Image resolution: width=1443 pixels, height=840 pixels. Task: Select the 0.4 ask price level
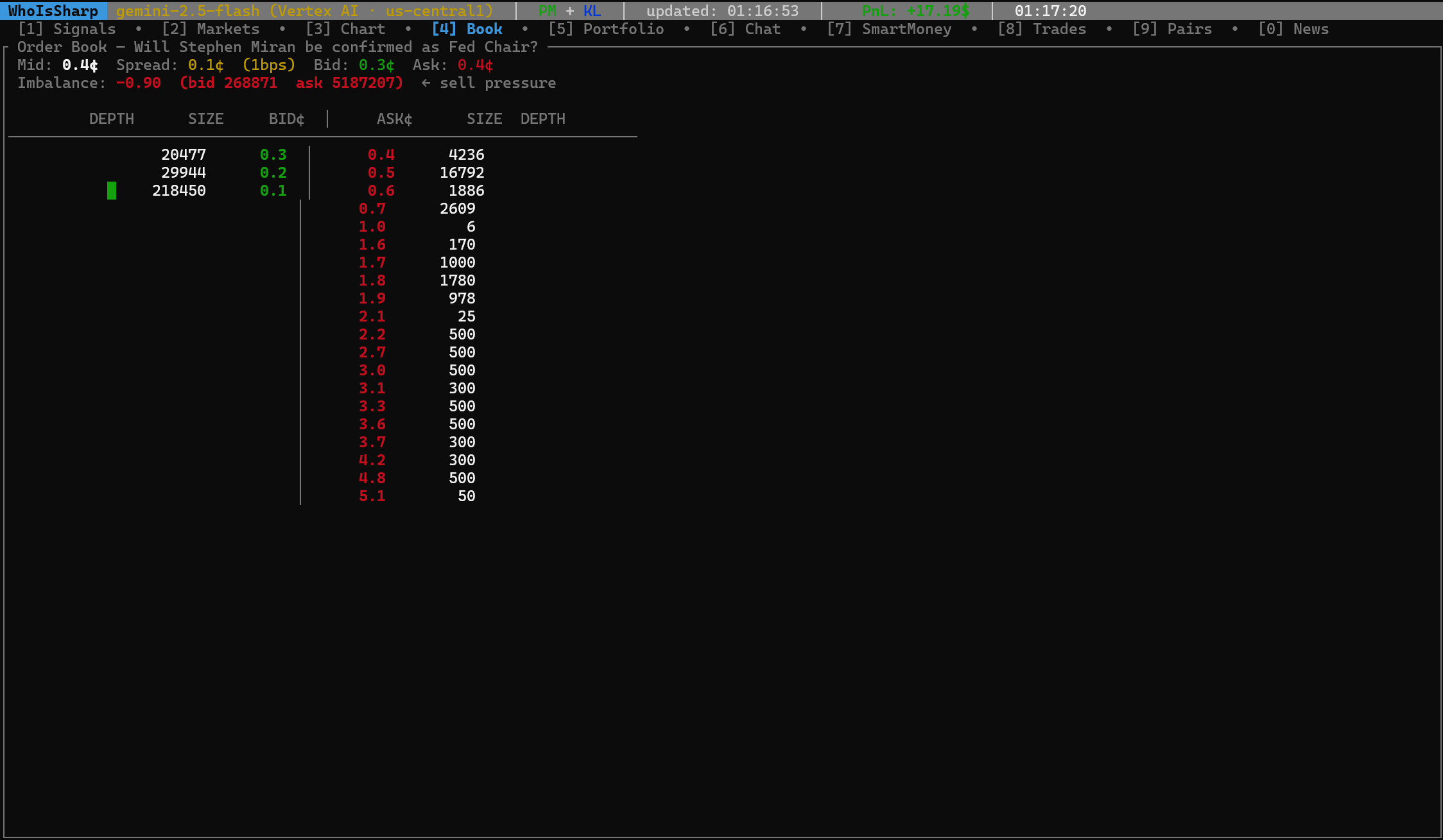381,155
